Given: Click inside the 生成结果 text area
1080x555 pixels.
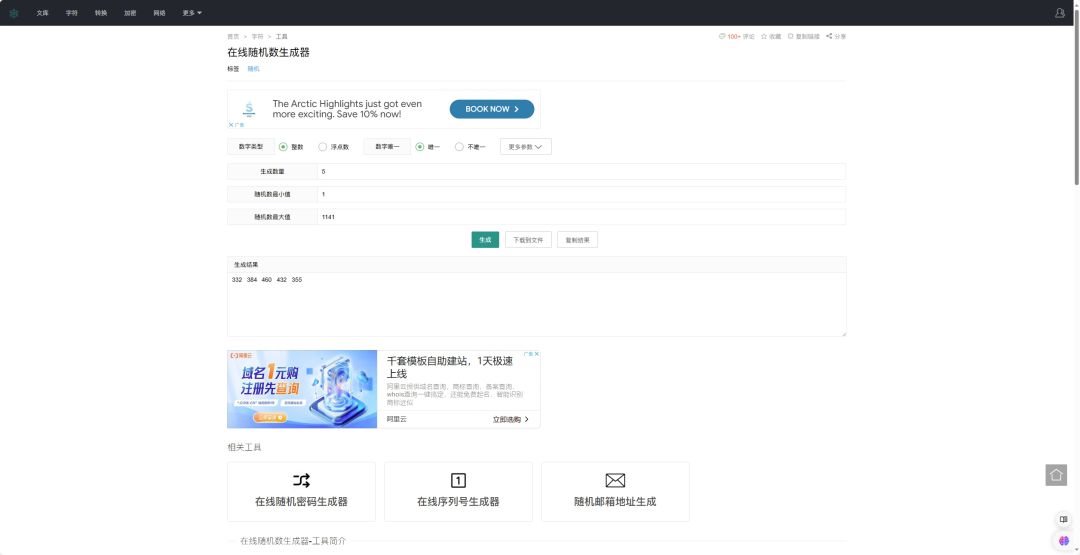Looking at the screenshot, I should 537,304.
